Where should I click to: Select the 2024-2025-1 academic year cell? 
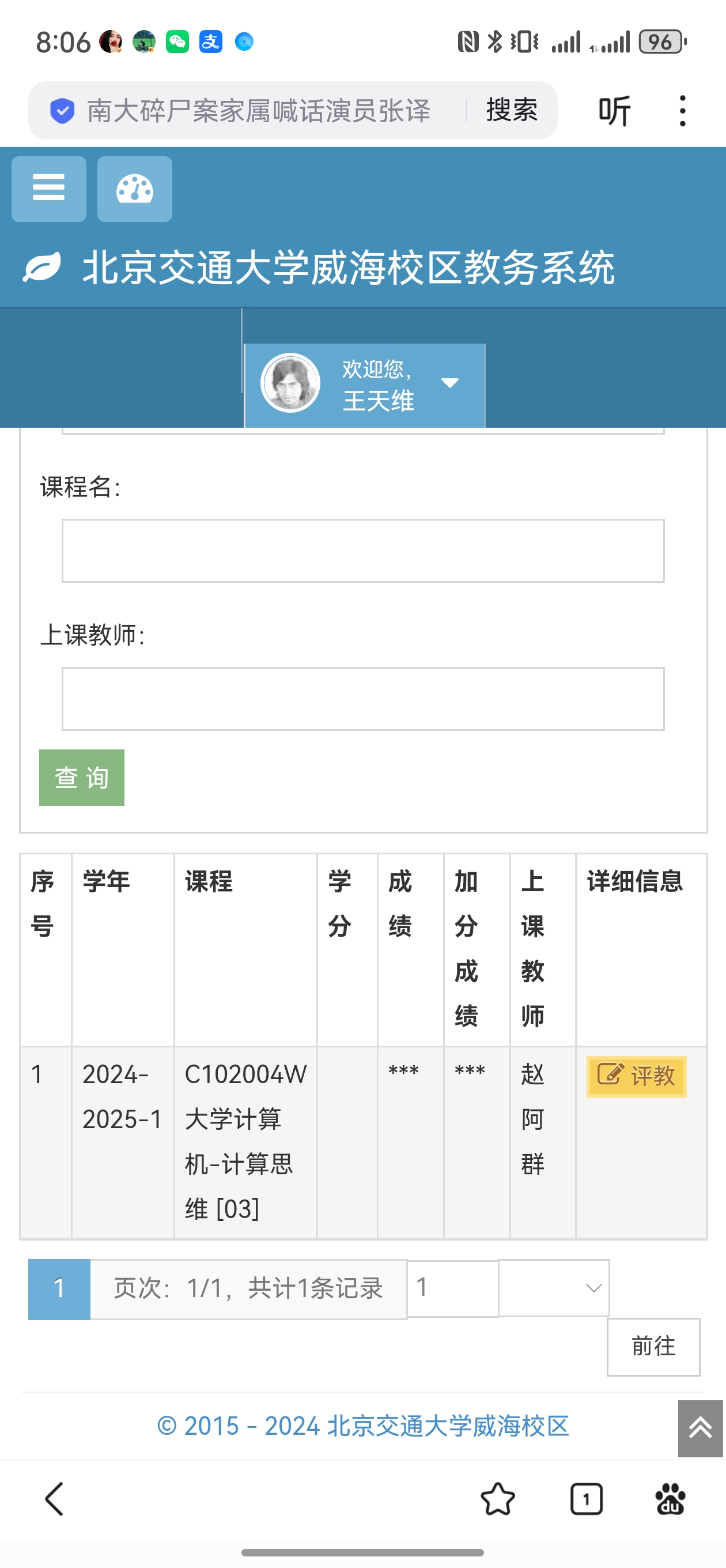123,1142
